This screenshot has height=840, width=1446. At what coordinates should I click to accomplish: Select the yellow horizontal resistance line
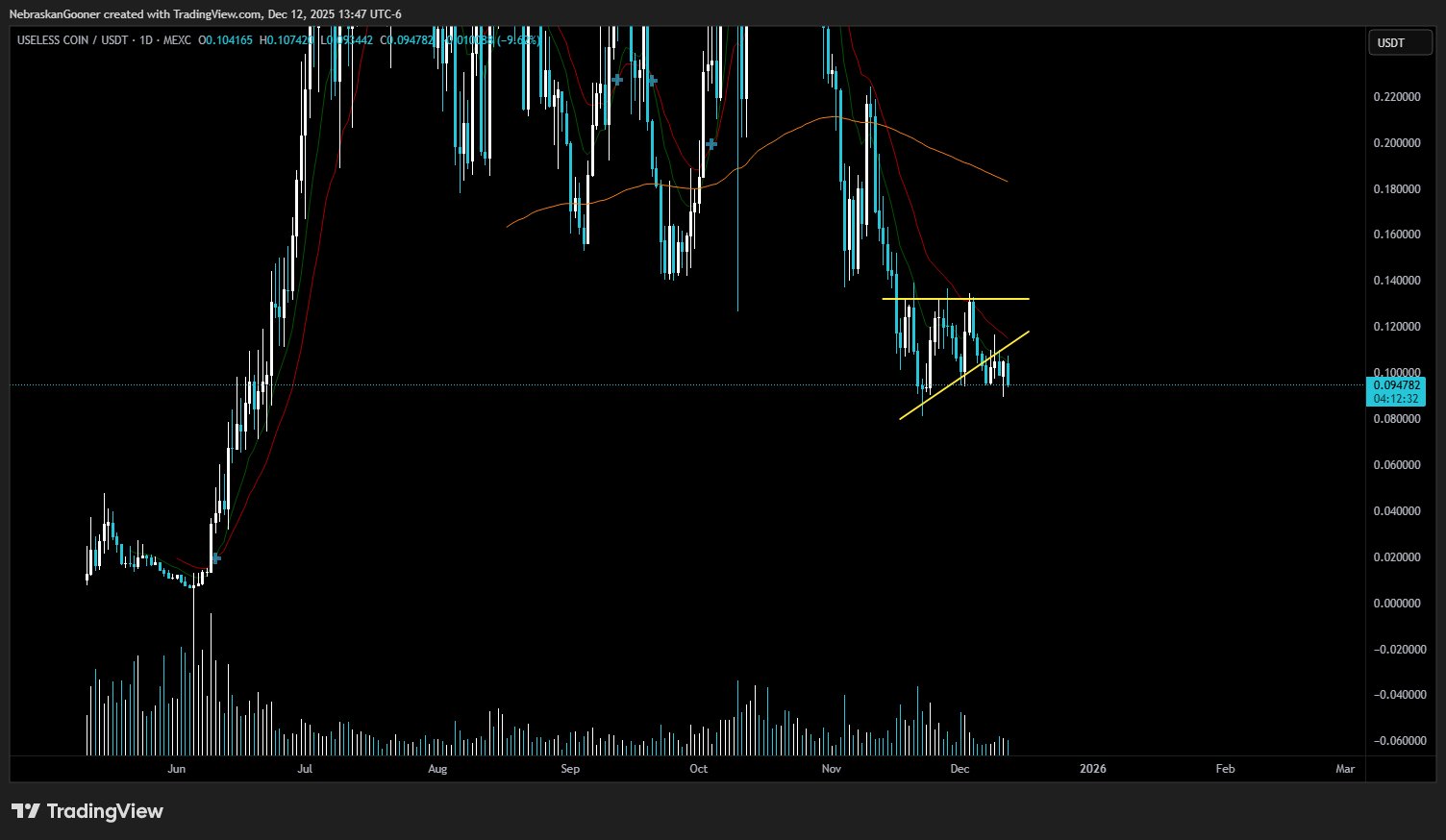[x=956, y=299]
